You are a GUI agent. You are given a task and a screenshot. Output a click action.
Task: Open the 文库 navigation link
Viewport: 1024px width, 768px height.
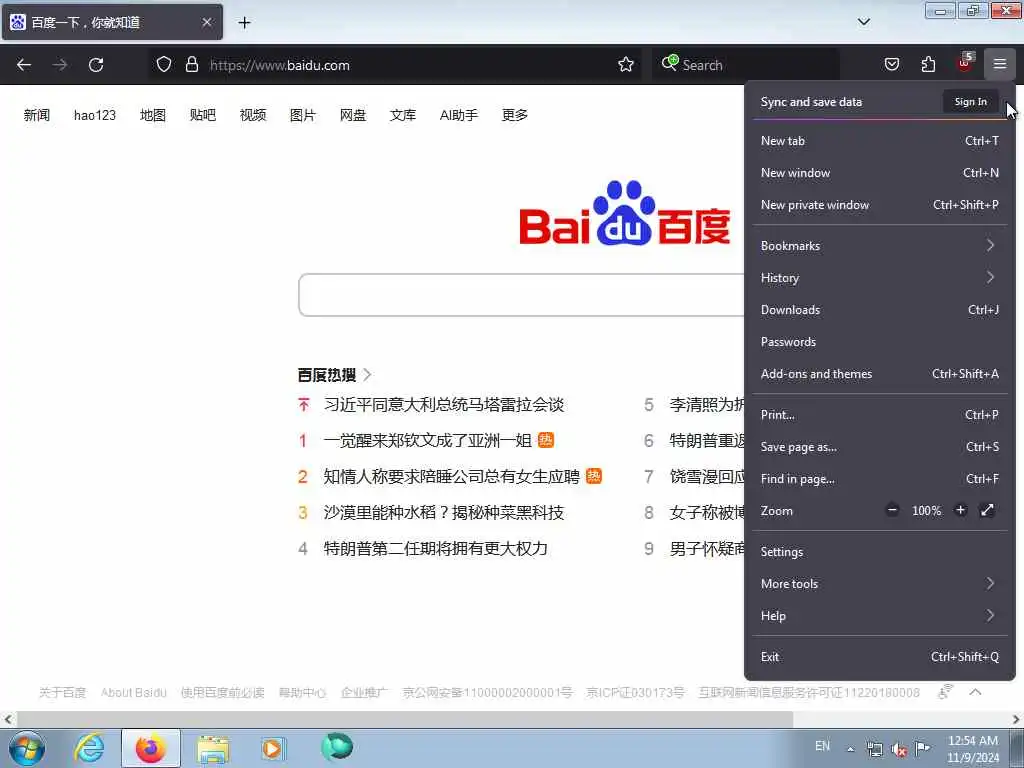point(403,115)
